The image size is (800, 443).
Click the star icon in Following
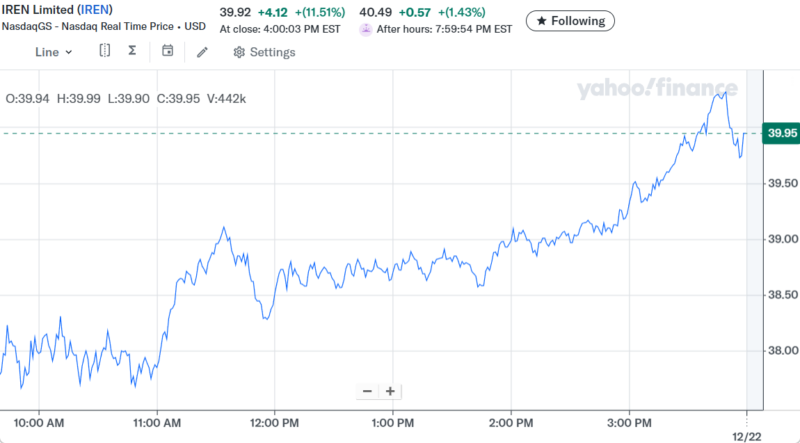coord(540,20)
